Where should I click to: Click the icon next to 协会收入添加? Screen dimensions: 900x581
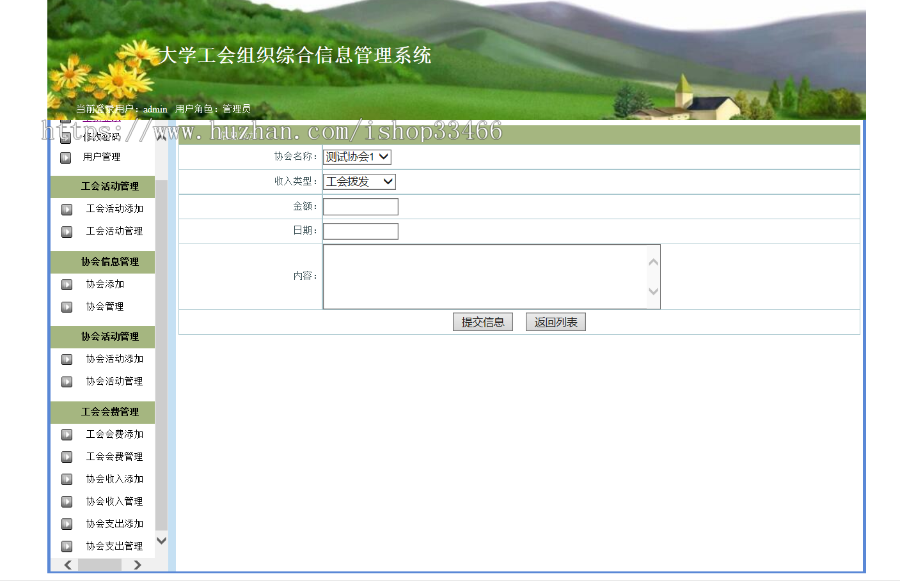[66, 479]
